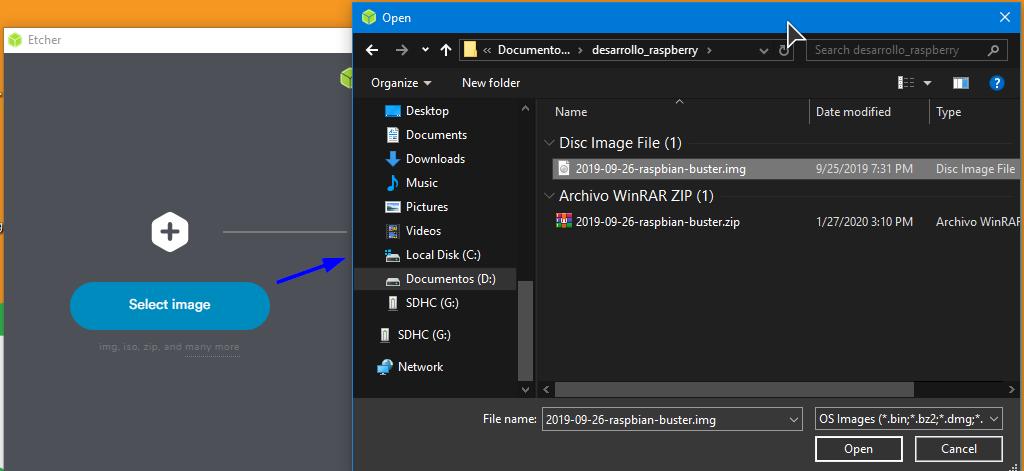
Task: Select Desktop in the navigation pane
Action: [x=427, y=111]
